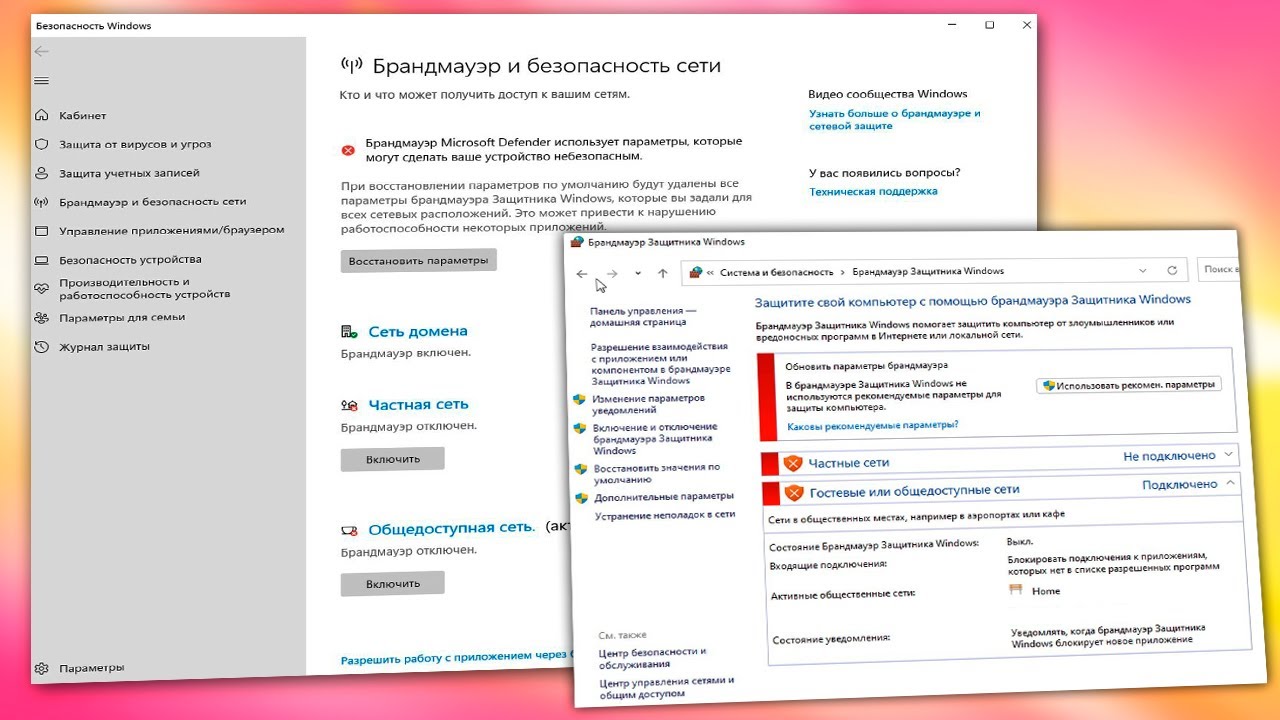
Task: Open the Общедоступная сеть link
Action: click(452, 528)
